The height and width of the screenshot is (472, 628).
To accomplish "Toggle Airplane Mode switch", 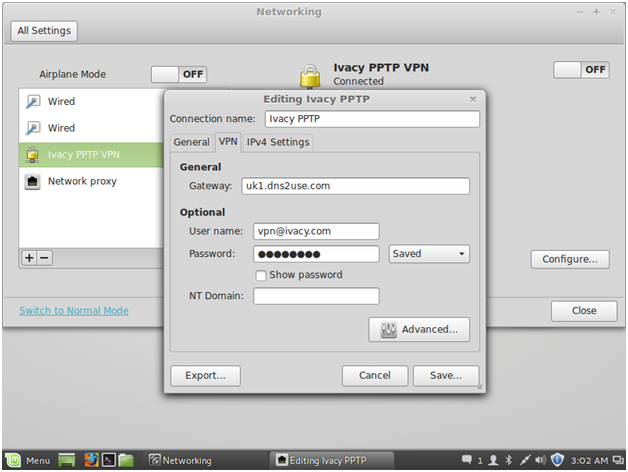I will pyautogui.click(x=179, y=75).
